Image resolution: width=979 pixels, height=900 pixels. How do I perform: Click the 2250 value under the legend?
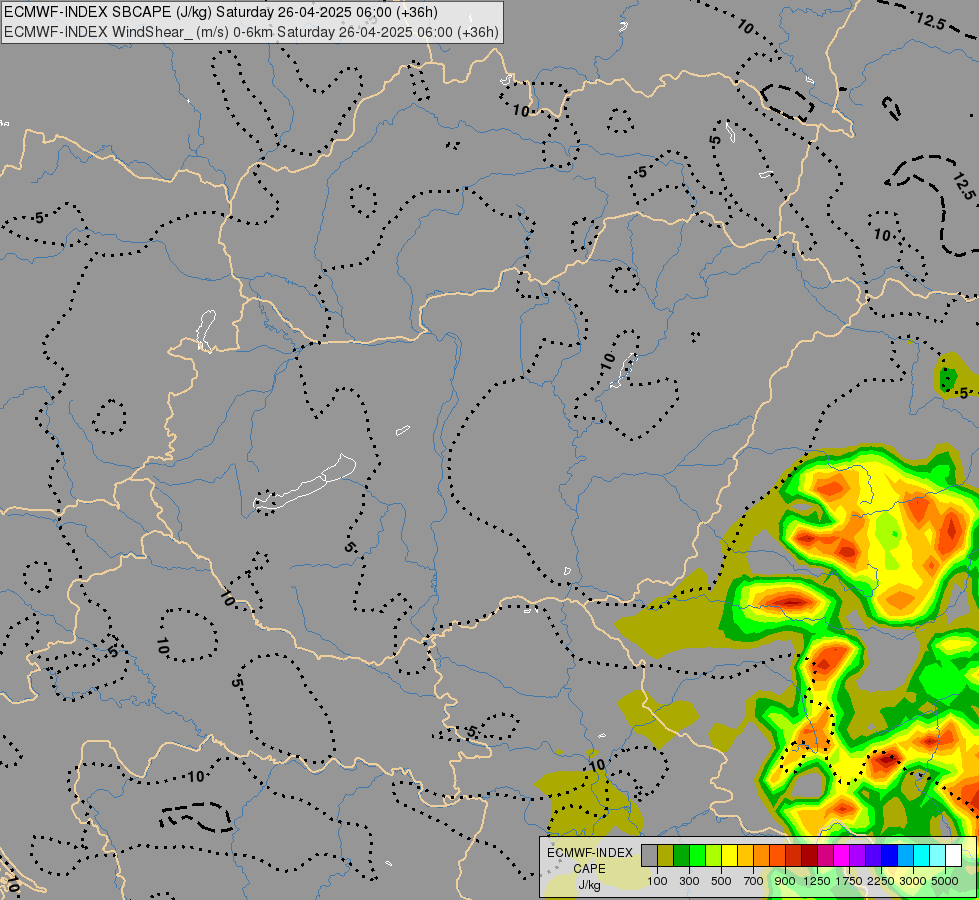(881, 881)
